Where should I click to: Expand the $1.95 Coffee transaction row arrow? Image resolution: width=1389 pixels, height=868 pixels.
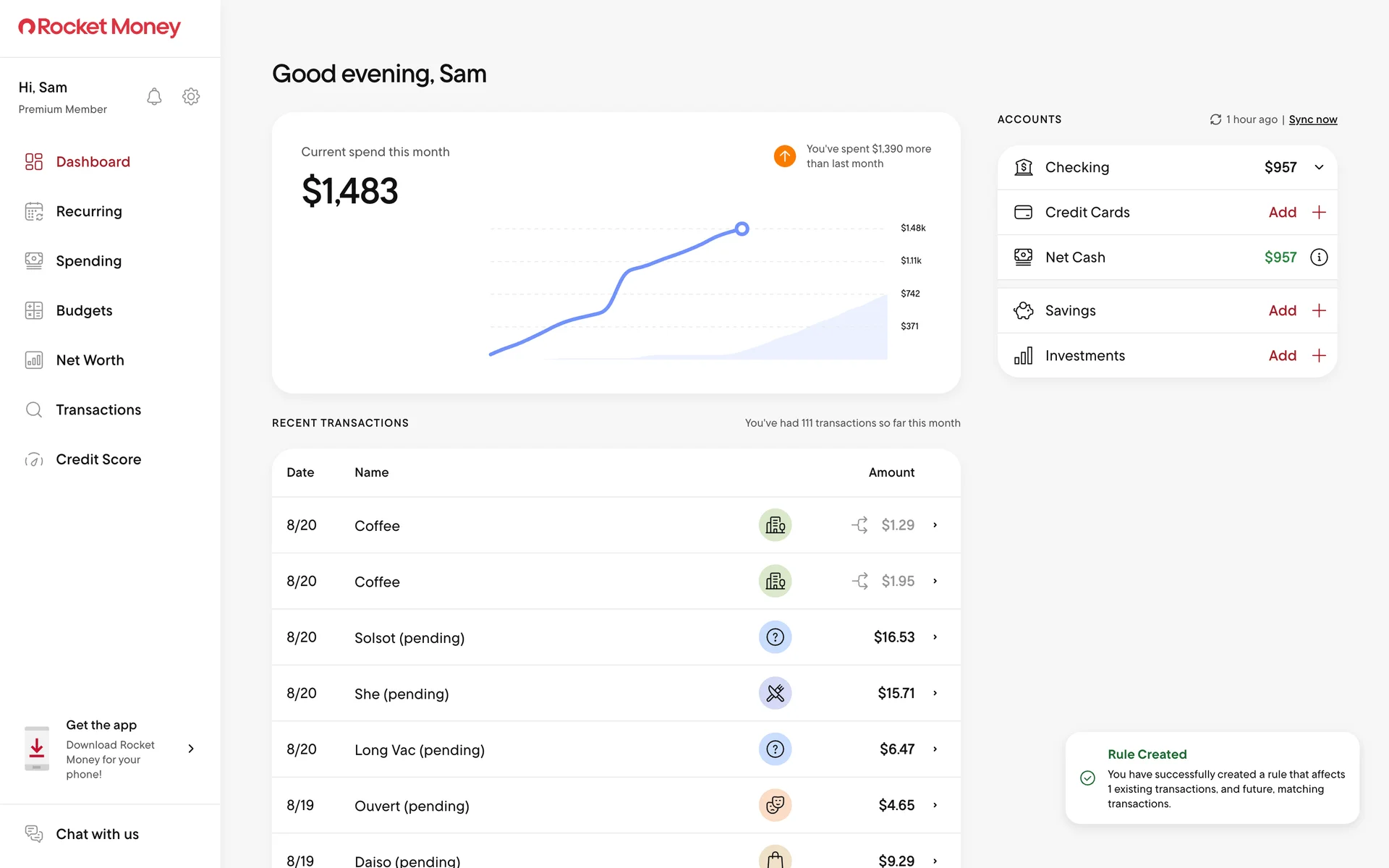pyautogui.click(x=935, y=582)
